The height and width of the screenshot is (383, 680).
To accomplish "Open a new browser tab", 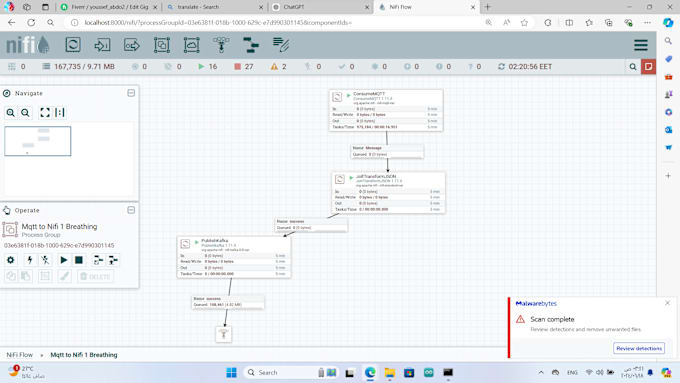I will click(x=487, y=7).
